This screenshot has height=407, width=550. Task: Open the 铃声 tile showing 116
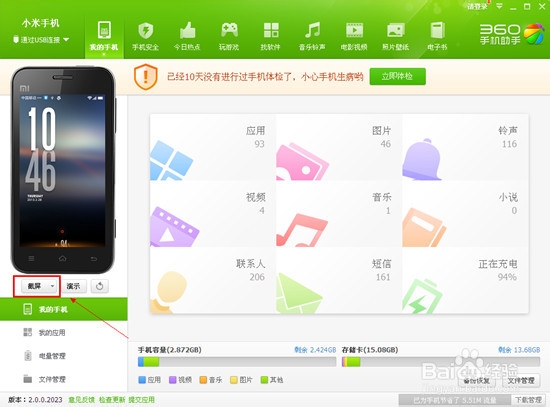tap(465, 147)
